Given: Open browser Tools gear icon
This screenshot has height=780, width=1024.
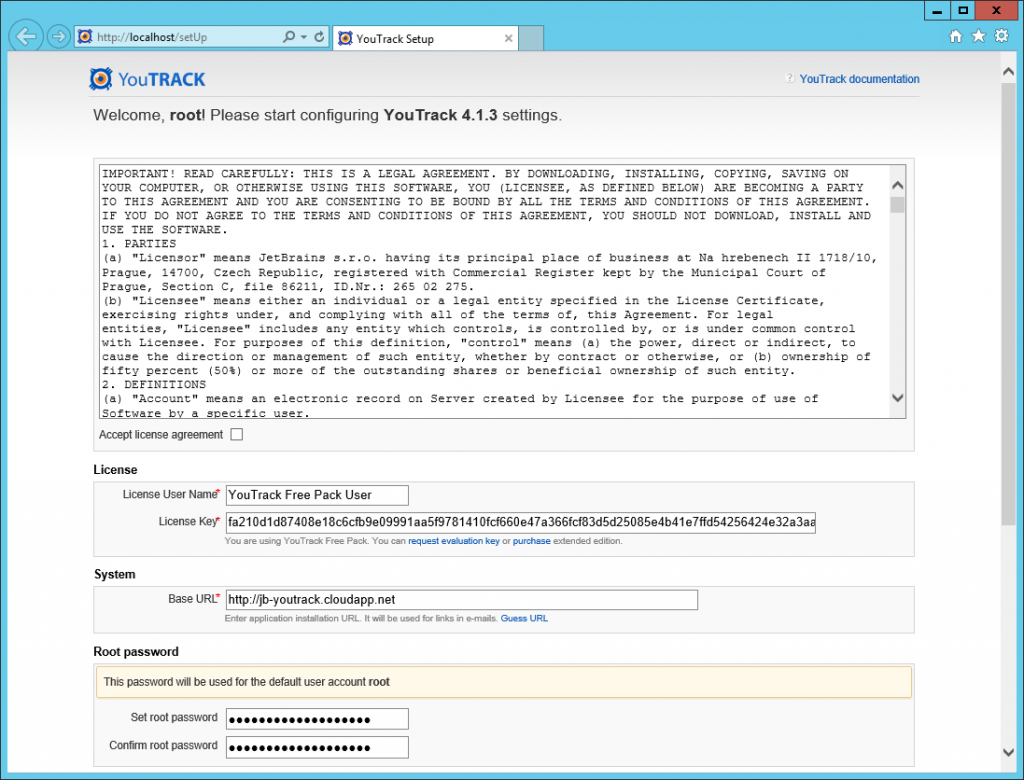Looking at the screenshot, I should 1001,36.
